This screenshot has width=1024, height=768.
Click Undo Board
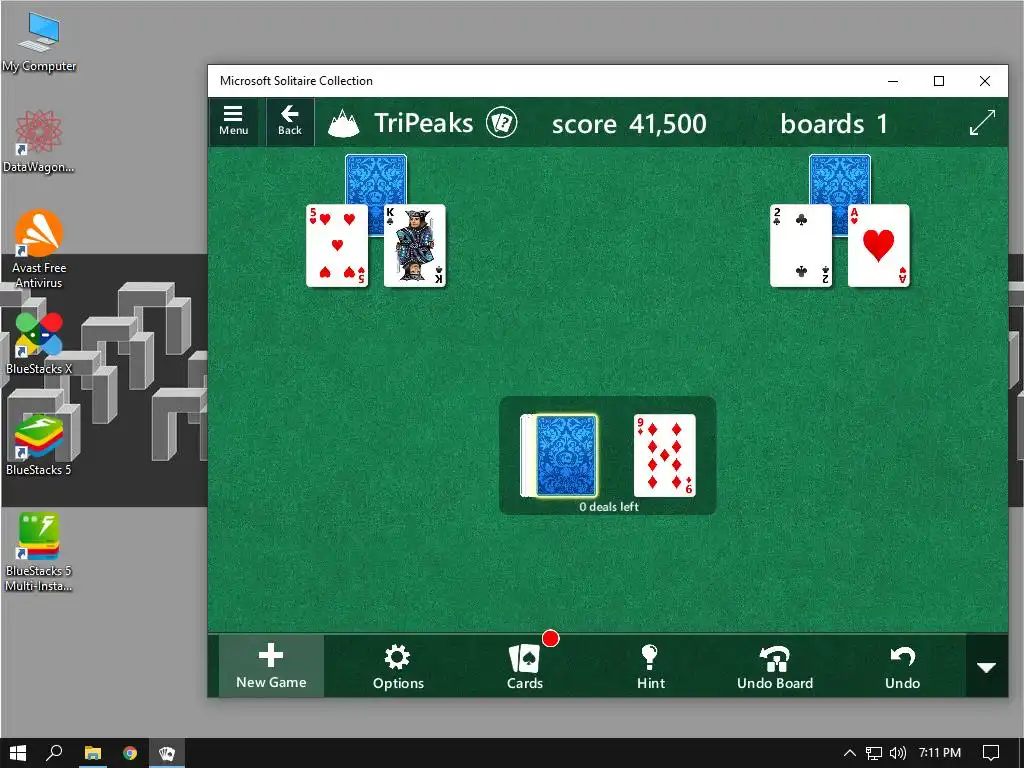[775, 667]
